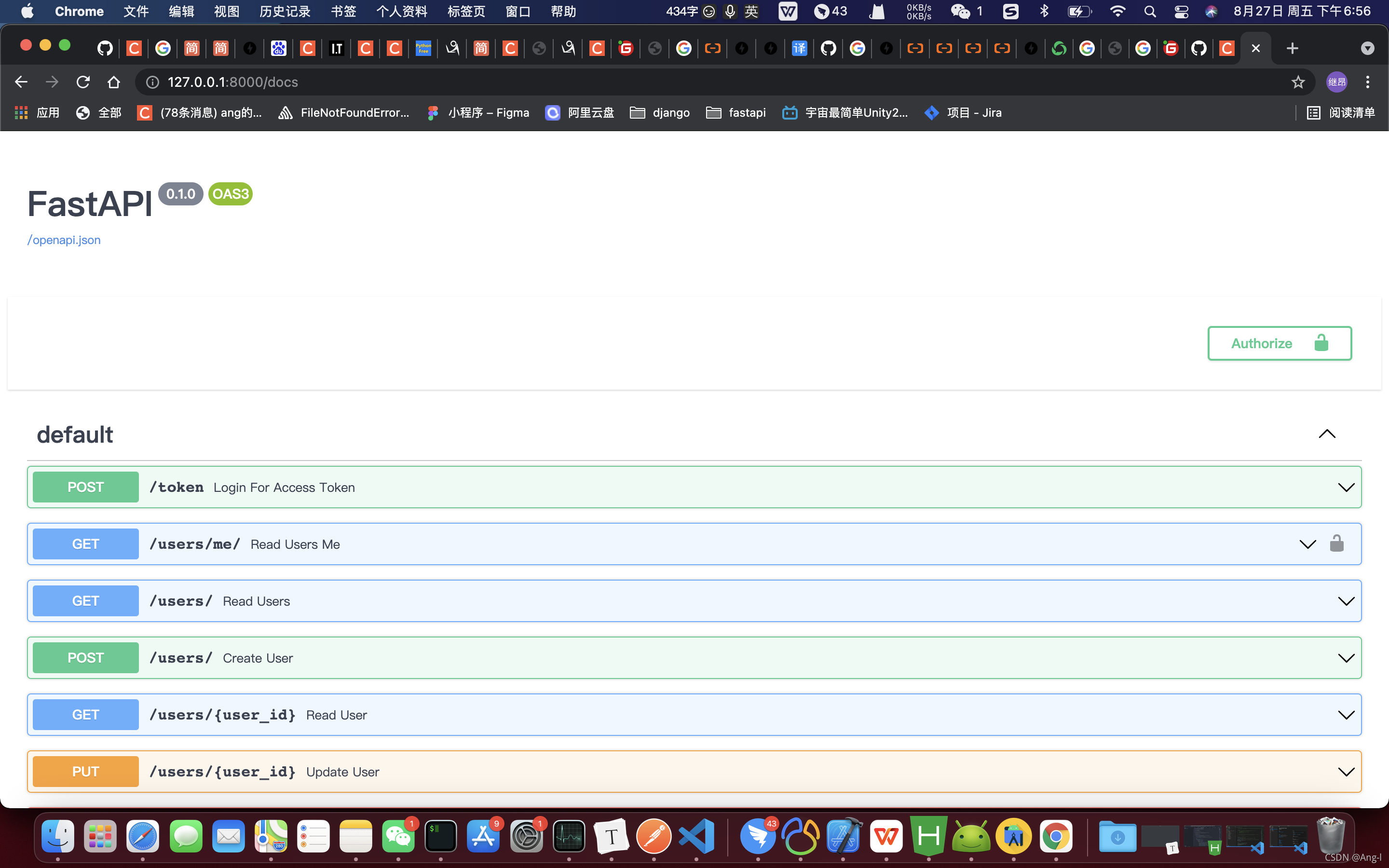The height and width of the screenshot is (868, 1389).
Task: Bookmark this page with the star icon
Action: click(x=1298, y=82)
